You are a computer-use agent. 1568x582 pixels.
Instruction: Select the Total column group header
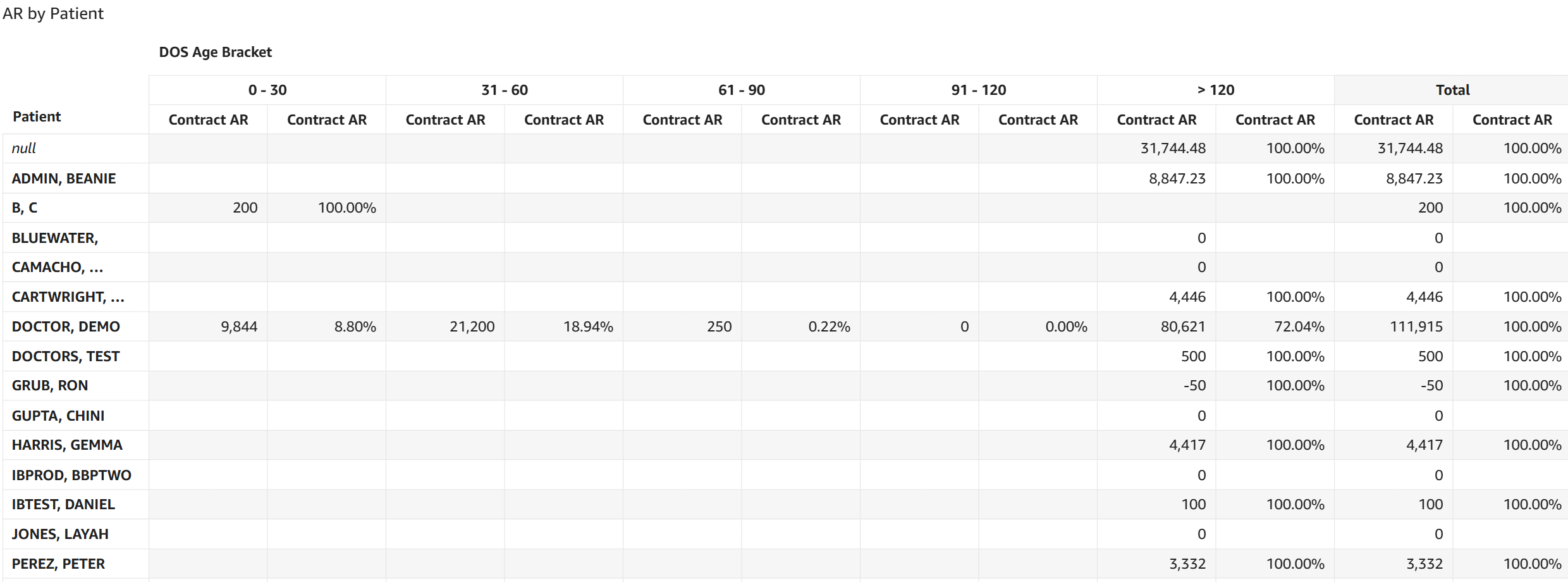(x=1452, y=90)
